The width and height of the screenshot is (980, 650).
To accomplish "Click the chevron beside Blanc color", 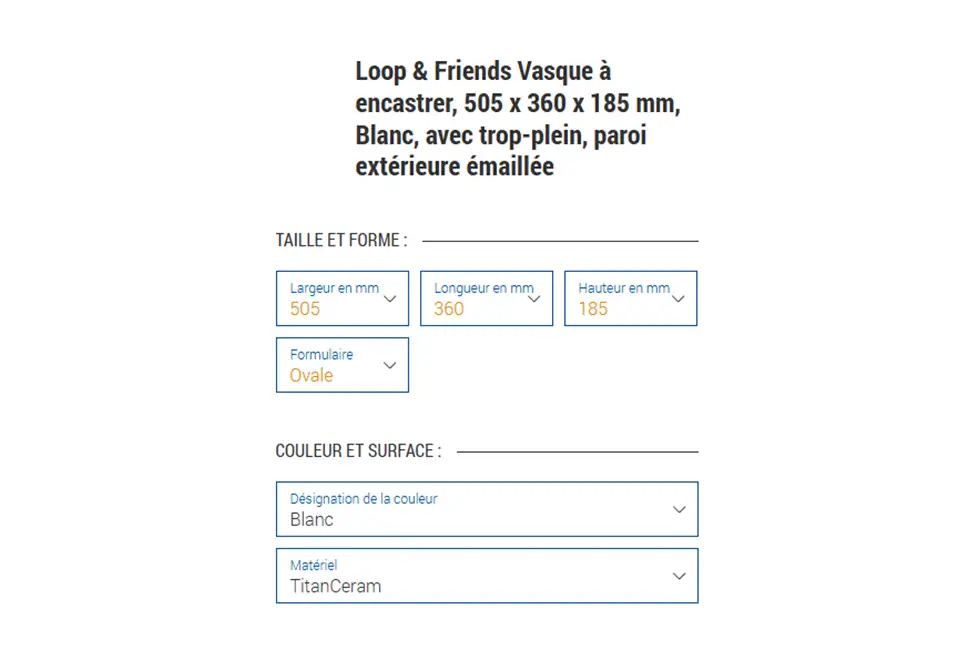I will [x=679, y=509].
